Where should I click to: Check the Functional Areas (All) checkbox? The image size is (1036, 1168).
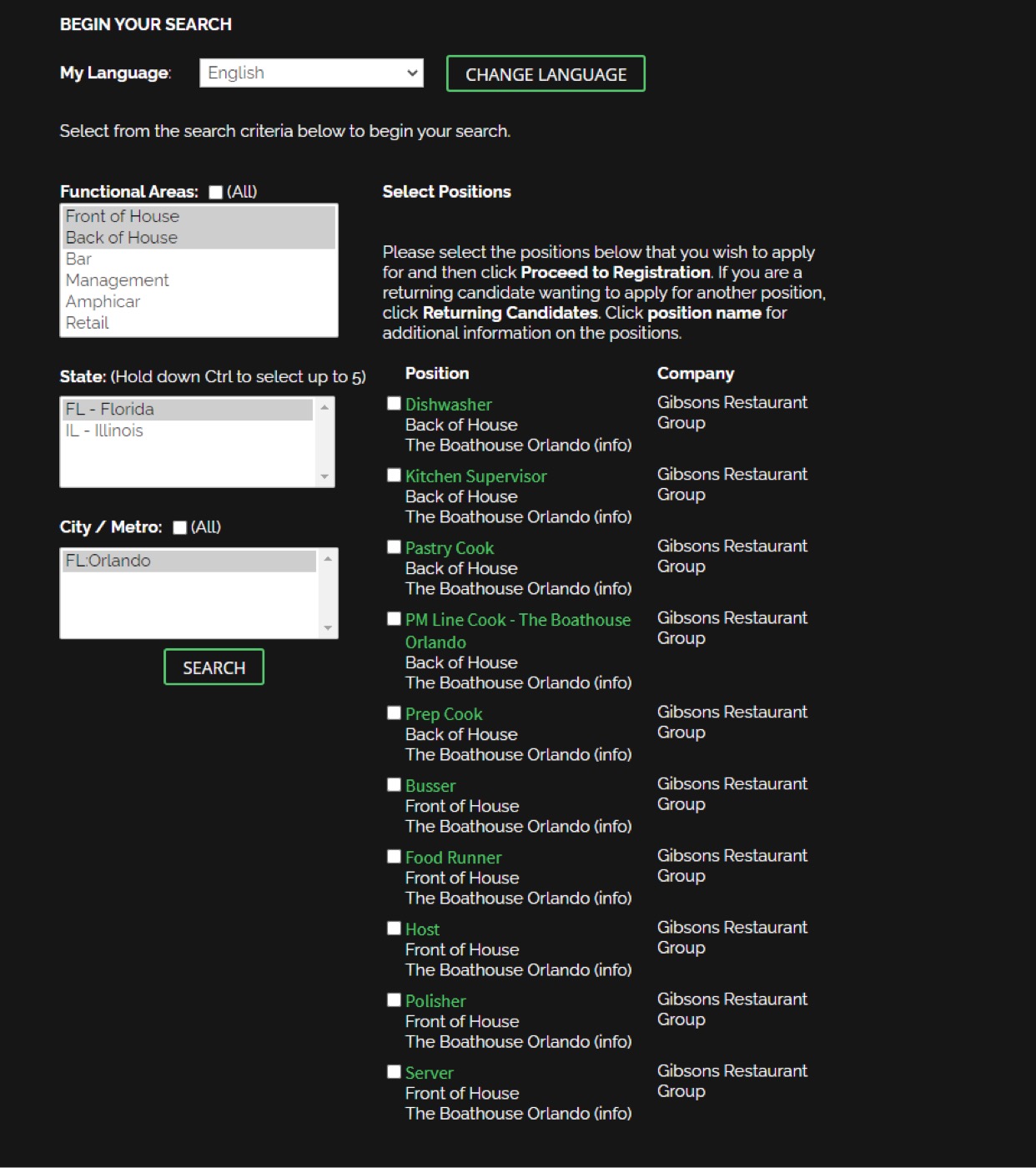coord(216,193)
